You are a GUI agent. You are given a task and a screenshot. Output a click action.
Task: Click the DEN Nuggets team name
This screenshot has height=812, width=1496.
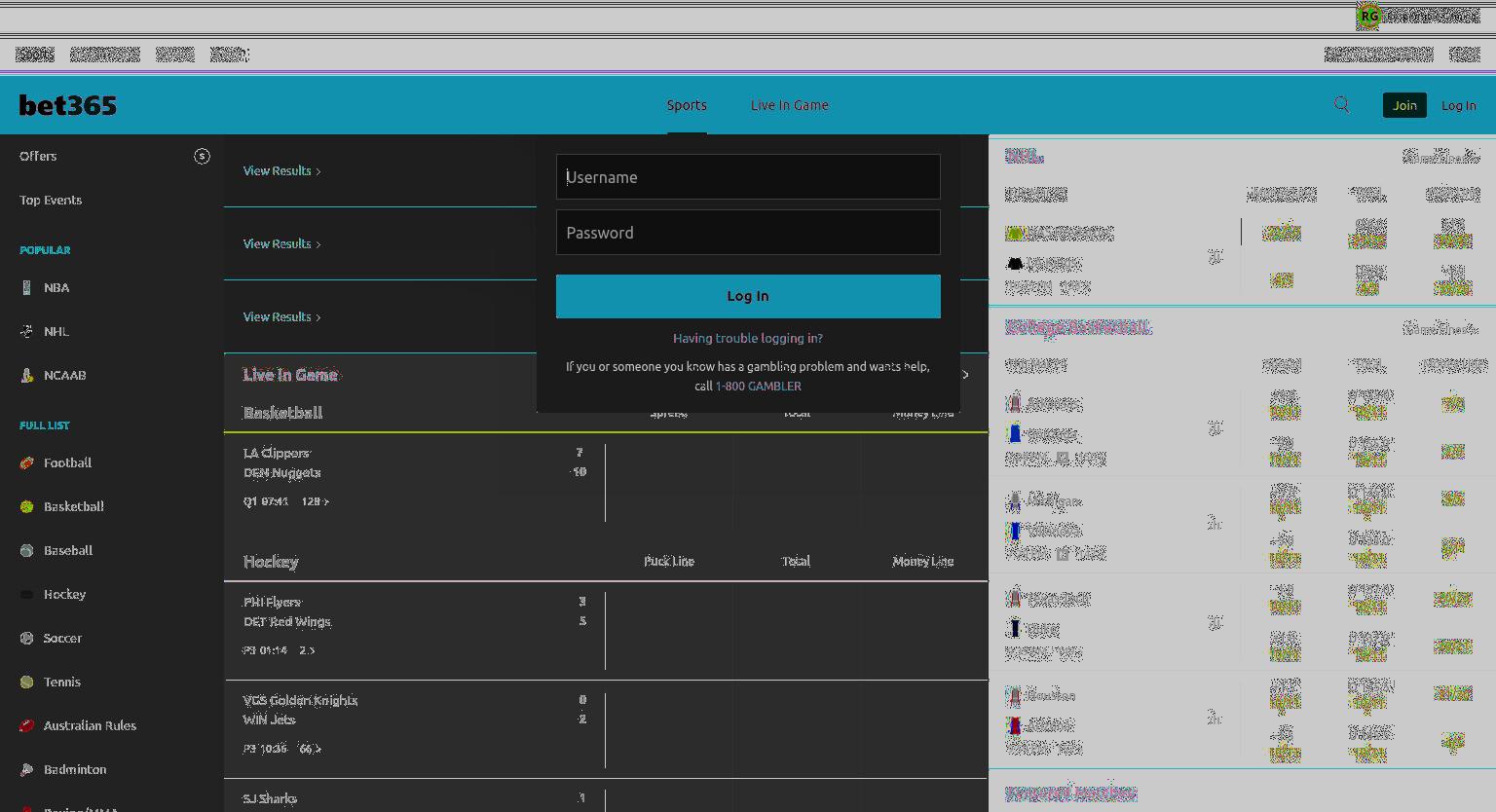(282, 472)
